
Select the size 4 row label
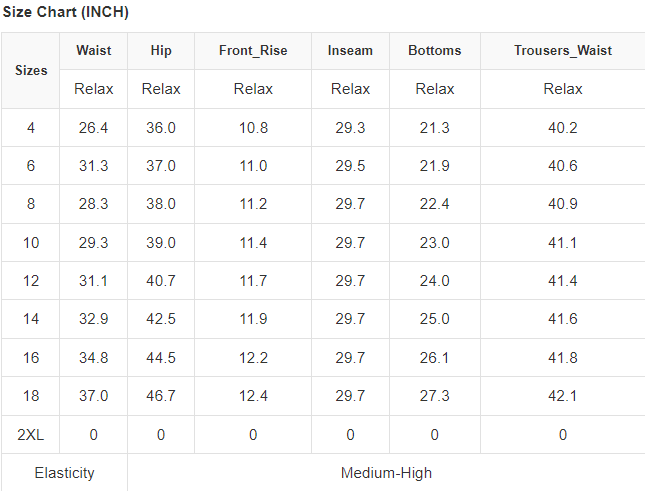(x=31, y=128)
